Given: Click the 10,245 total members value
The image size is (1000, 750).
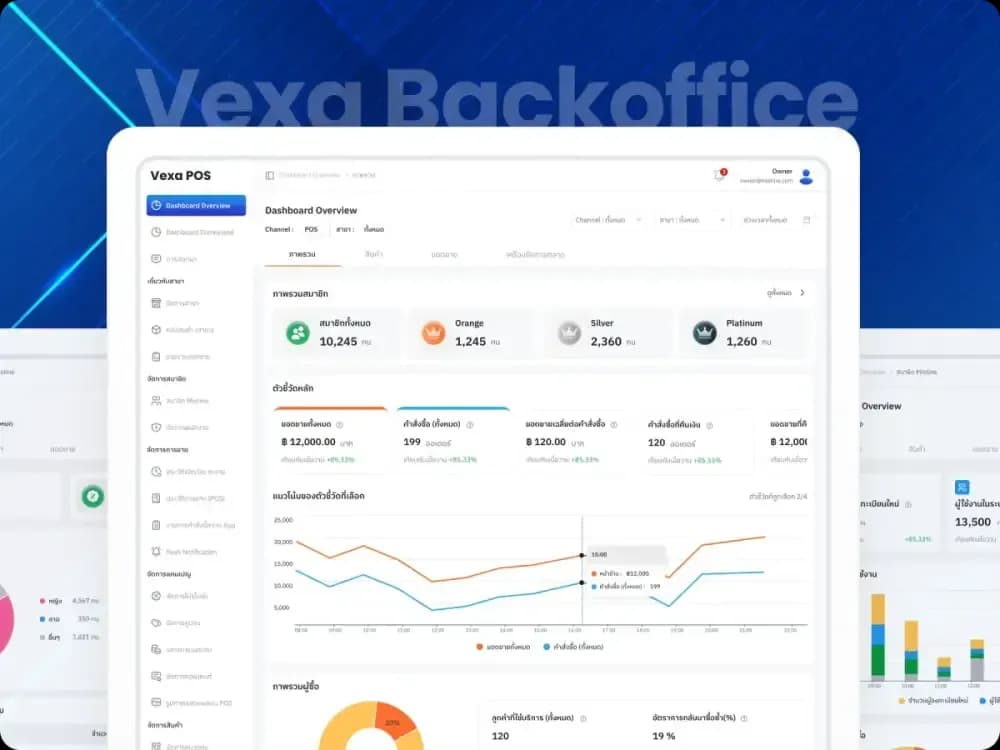Looking at the screenshot, I should (338, 342).
